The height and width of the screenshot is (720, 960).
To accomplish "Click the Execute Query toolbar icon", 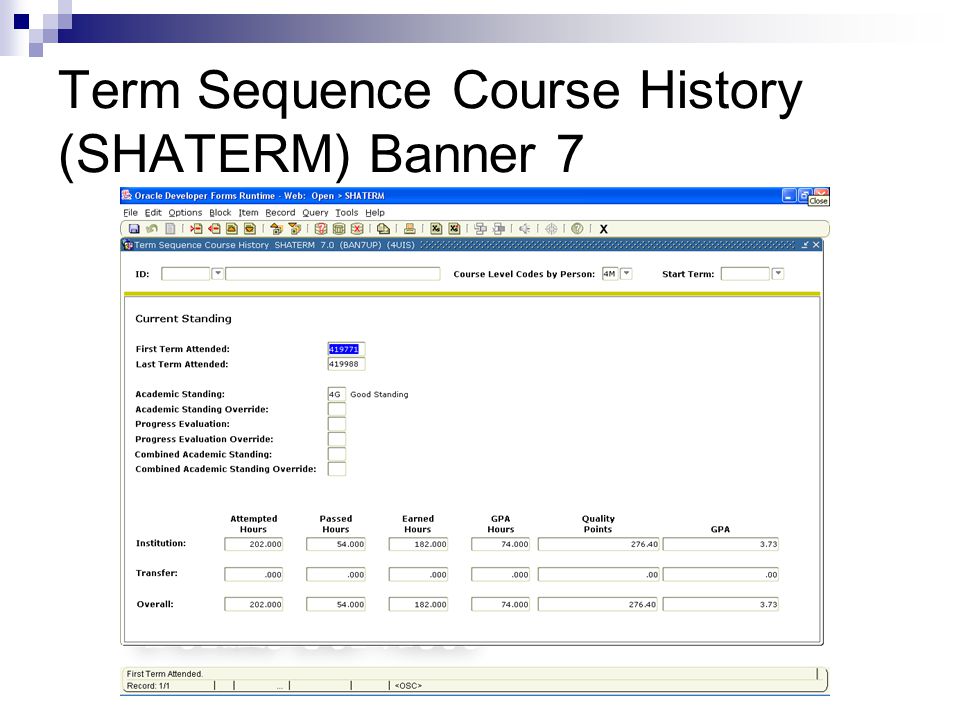I will 339,229.
